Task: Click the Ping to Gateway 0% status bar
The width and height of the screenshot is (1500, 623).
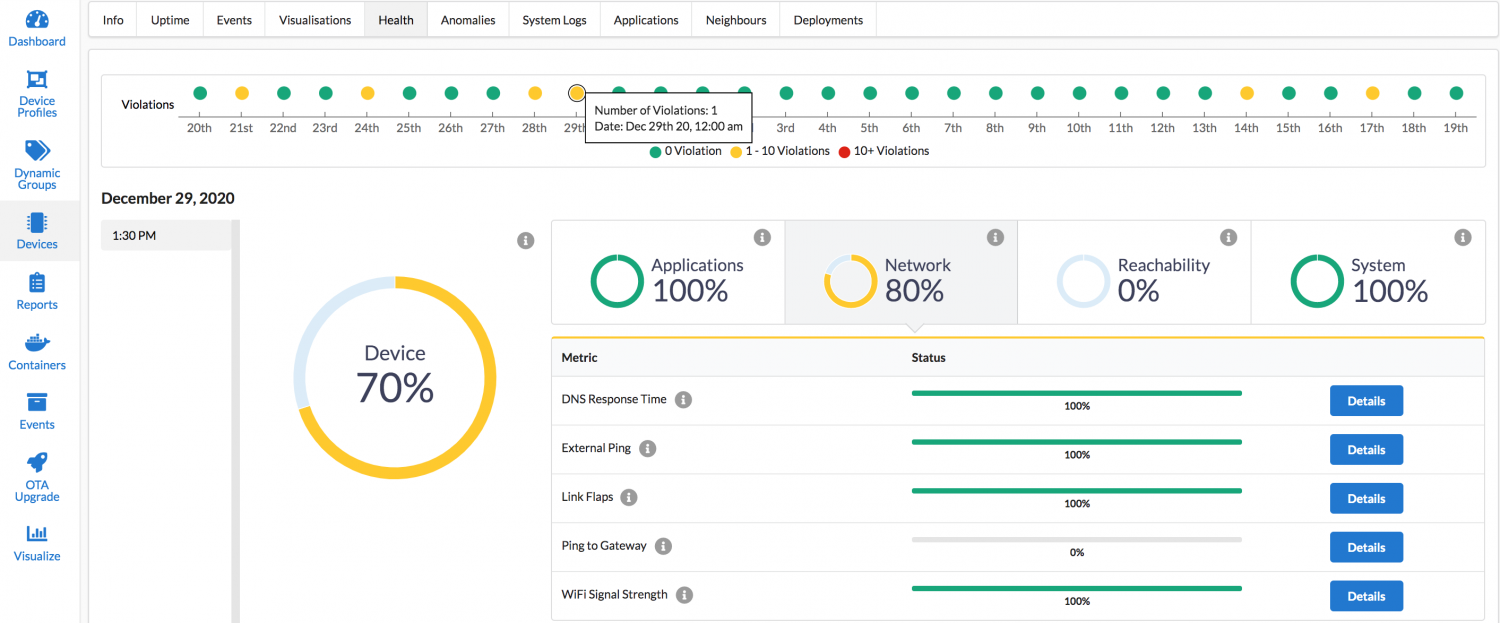Action: (x=1077, y=540)
